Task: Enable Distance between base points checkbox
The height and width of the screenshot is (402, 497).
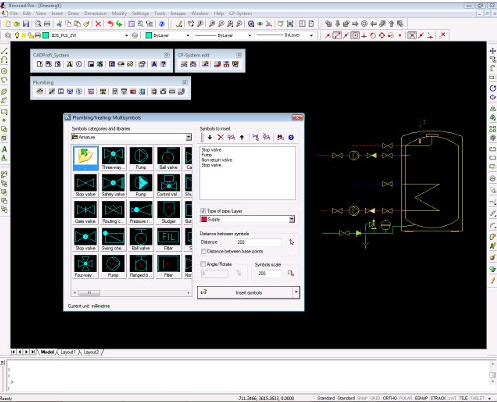Action: click(203, 251)
